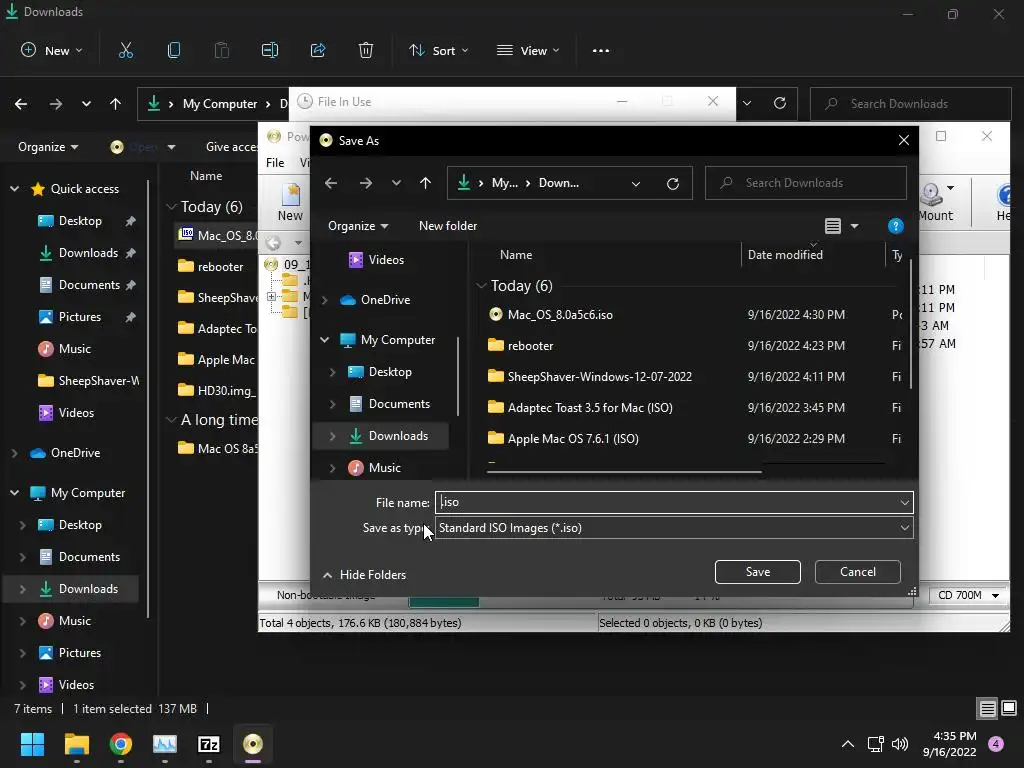The height and width of the screenshot is (768, 1024).
Task: Change view layout icon in Save As dialog
Action: pos(833,226)
